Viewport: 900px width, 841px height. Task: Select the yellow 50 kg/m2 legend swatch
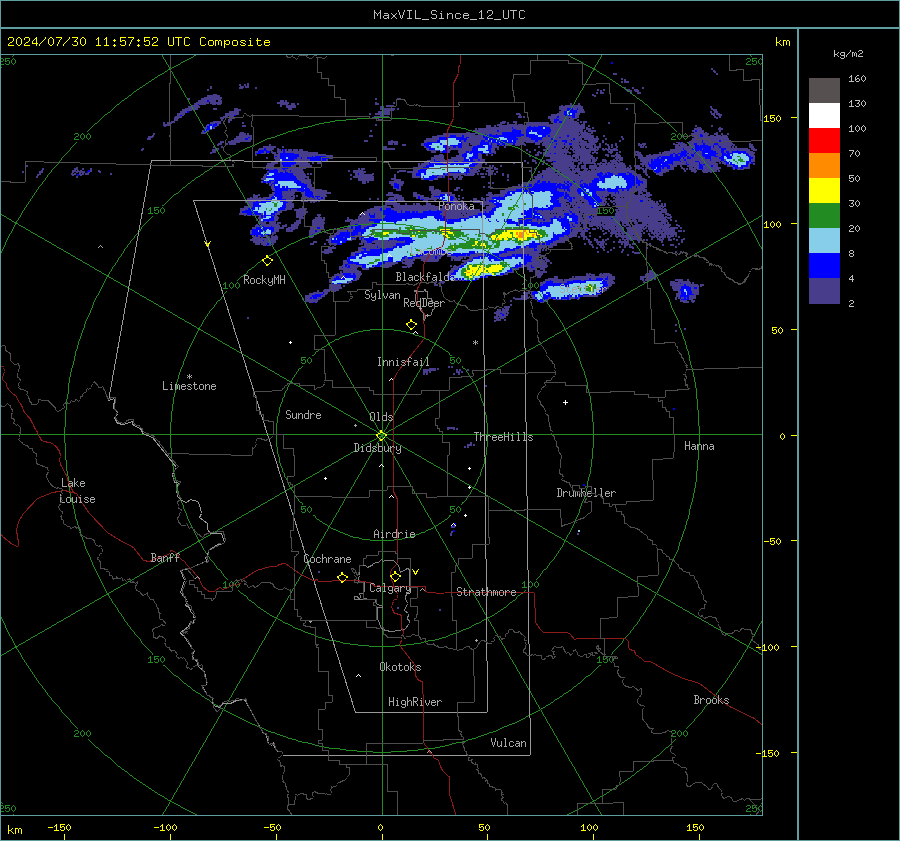pos(824,191)
